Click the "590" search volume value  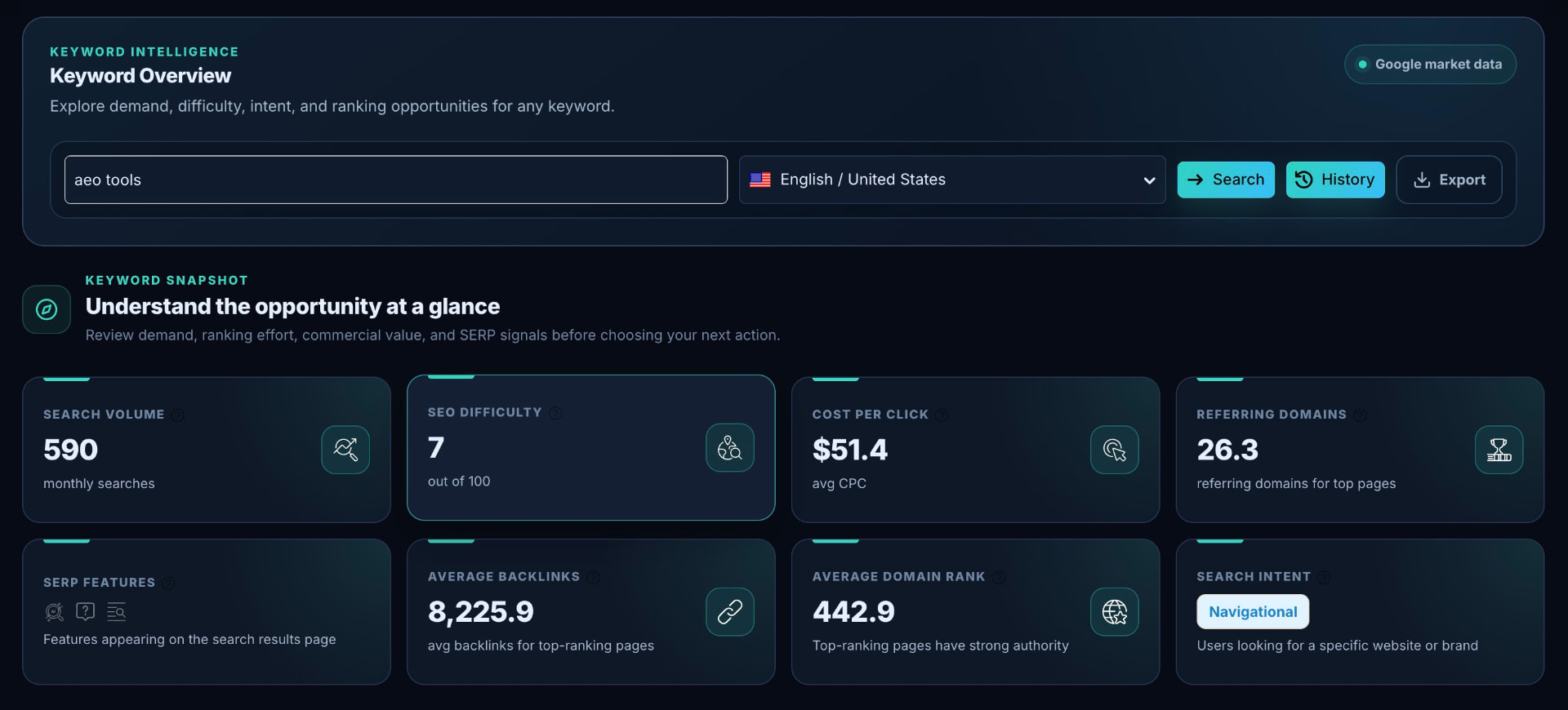[x=71, y=450]
